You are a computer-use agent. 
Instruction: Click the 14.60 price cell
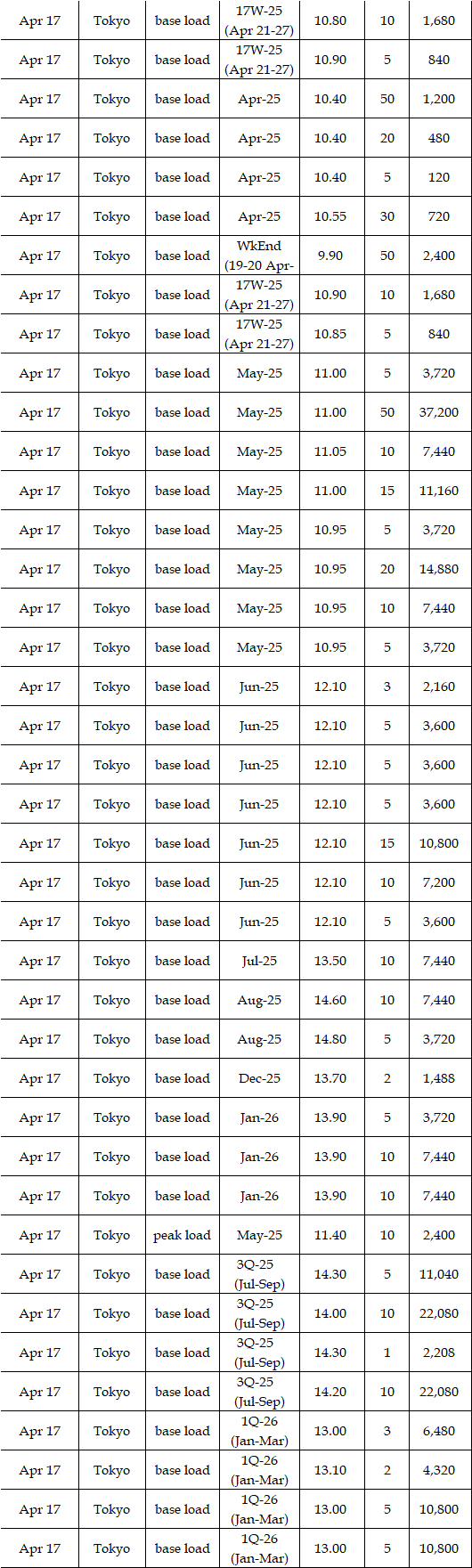[x=331, y=1000]
